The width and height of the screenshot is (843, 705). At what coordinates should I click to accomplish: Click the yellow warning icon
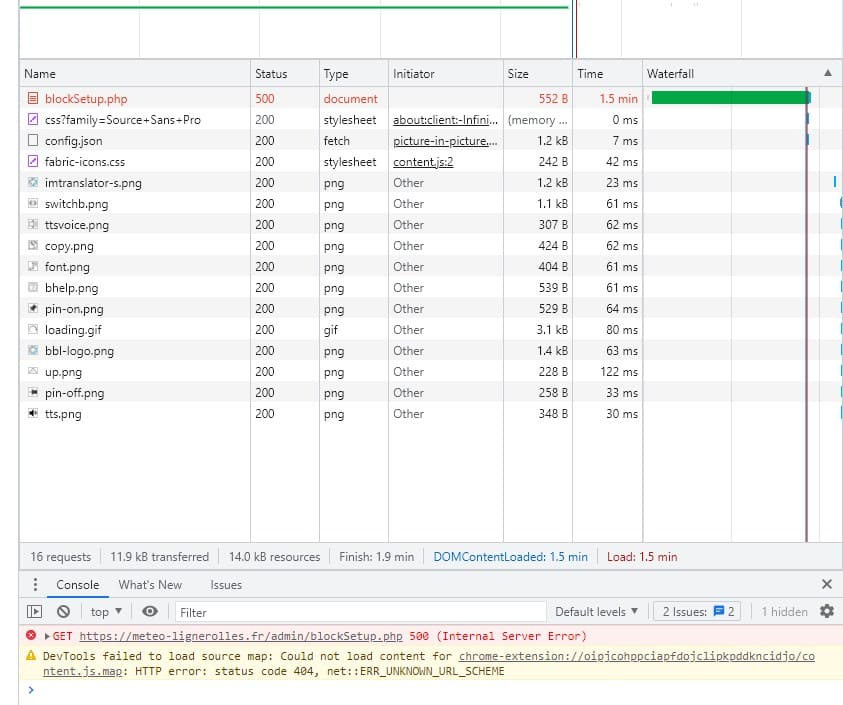[x=31, y=656]
